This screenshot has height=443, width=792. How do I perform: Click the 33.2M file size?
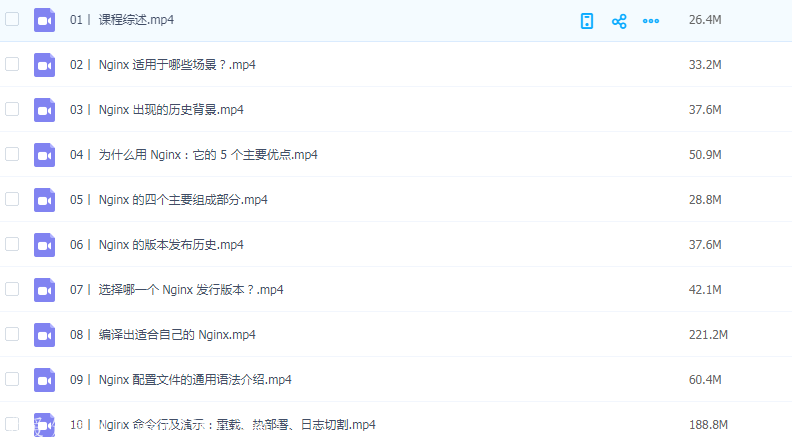click(705, 65)
